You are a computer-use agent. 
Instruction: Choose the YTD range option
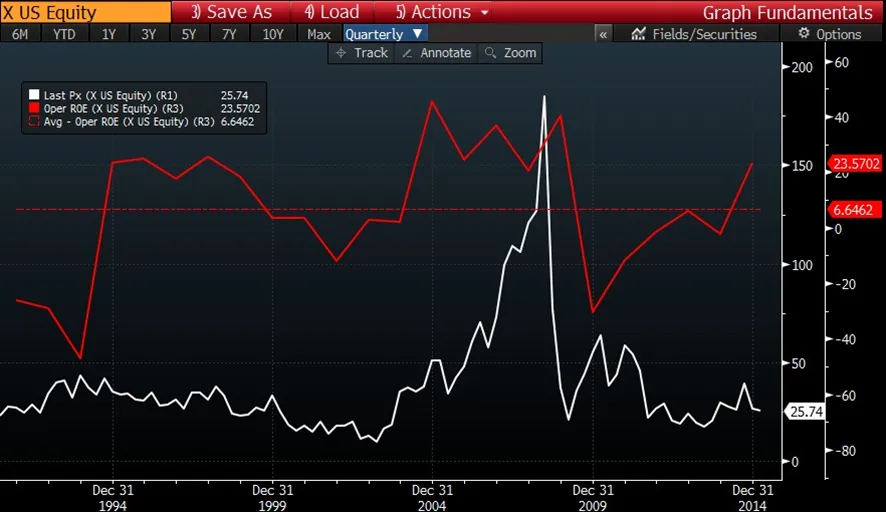coord(64,34)
